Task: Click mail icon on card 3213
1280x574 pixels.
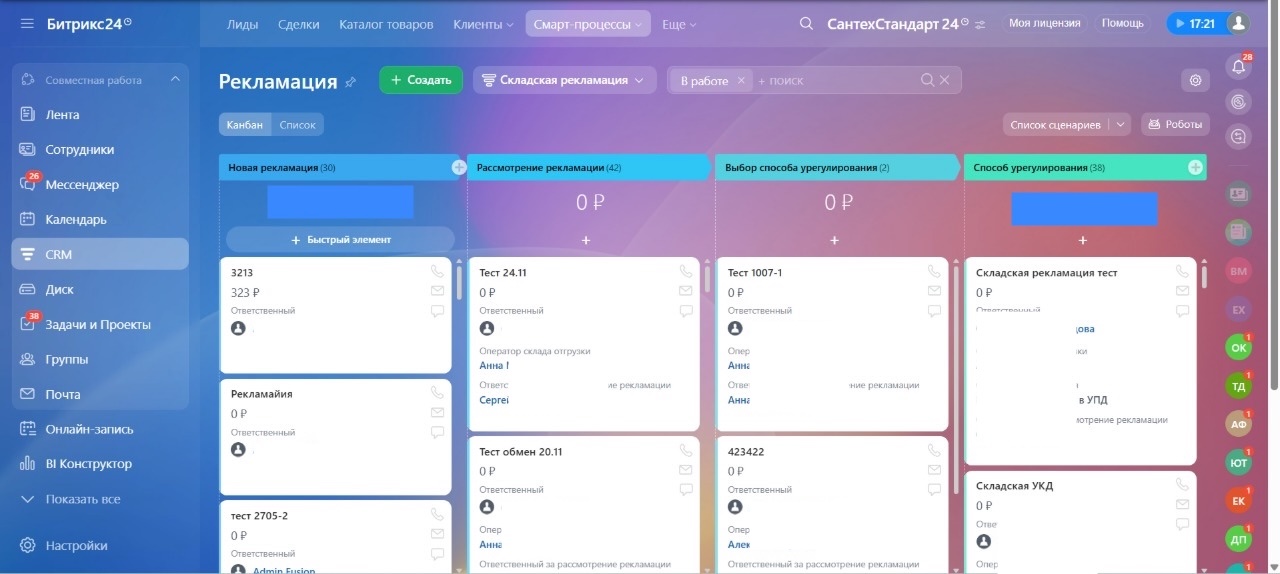Action: (437, 291)
